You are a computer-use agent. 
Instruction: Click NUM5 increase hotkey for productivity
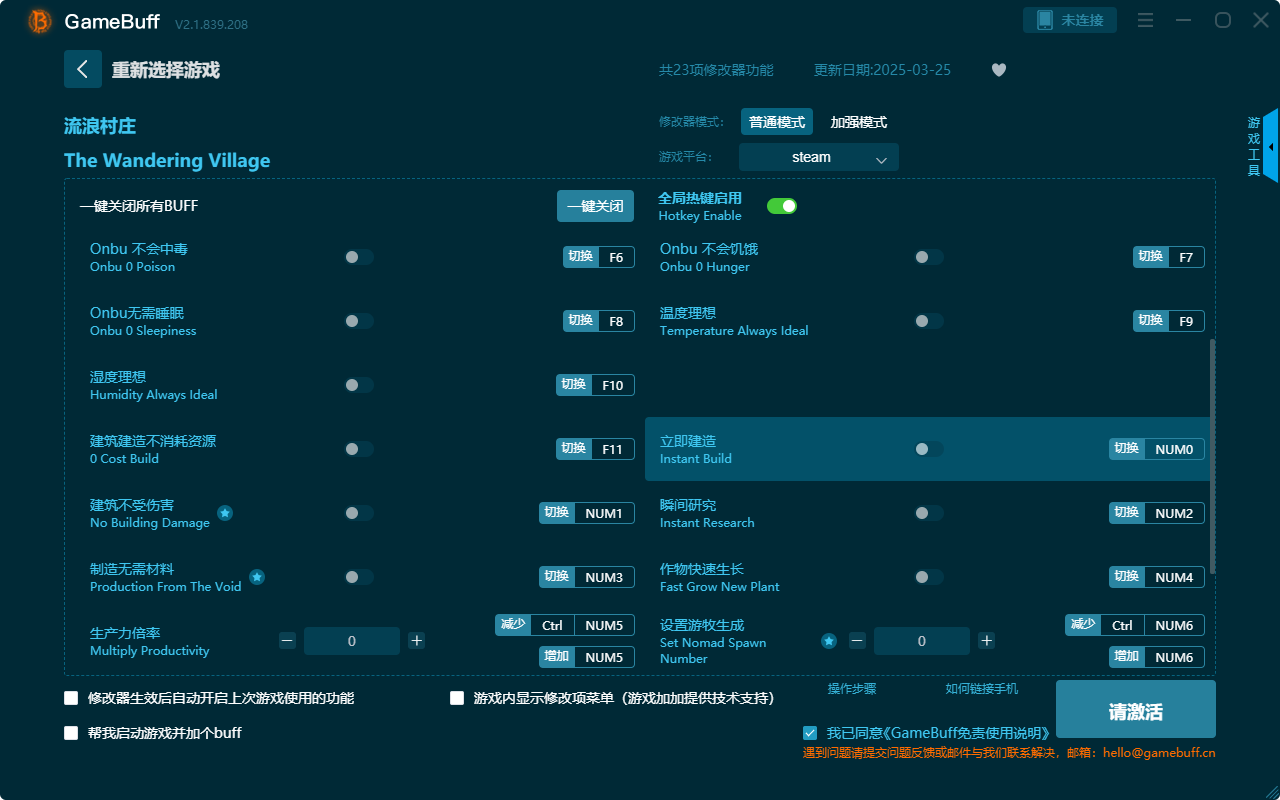tap(587, 657)
